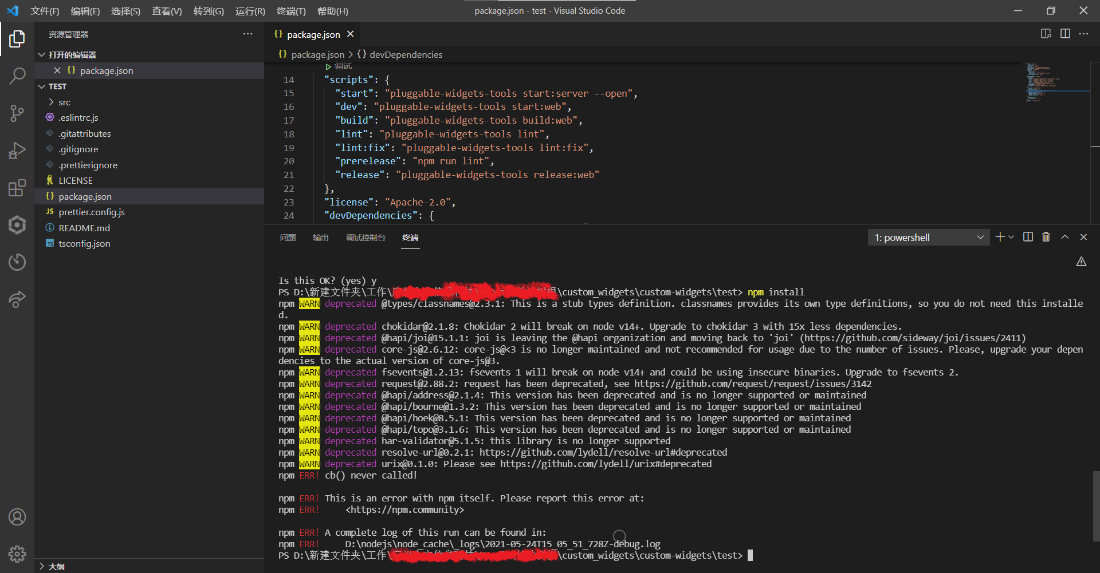Open the Manage gear icon
Image resolution: width=1100 pixels, height=573 pixels.
click(x=17, y=554)
